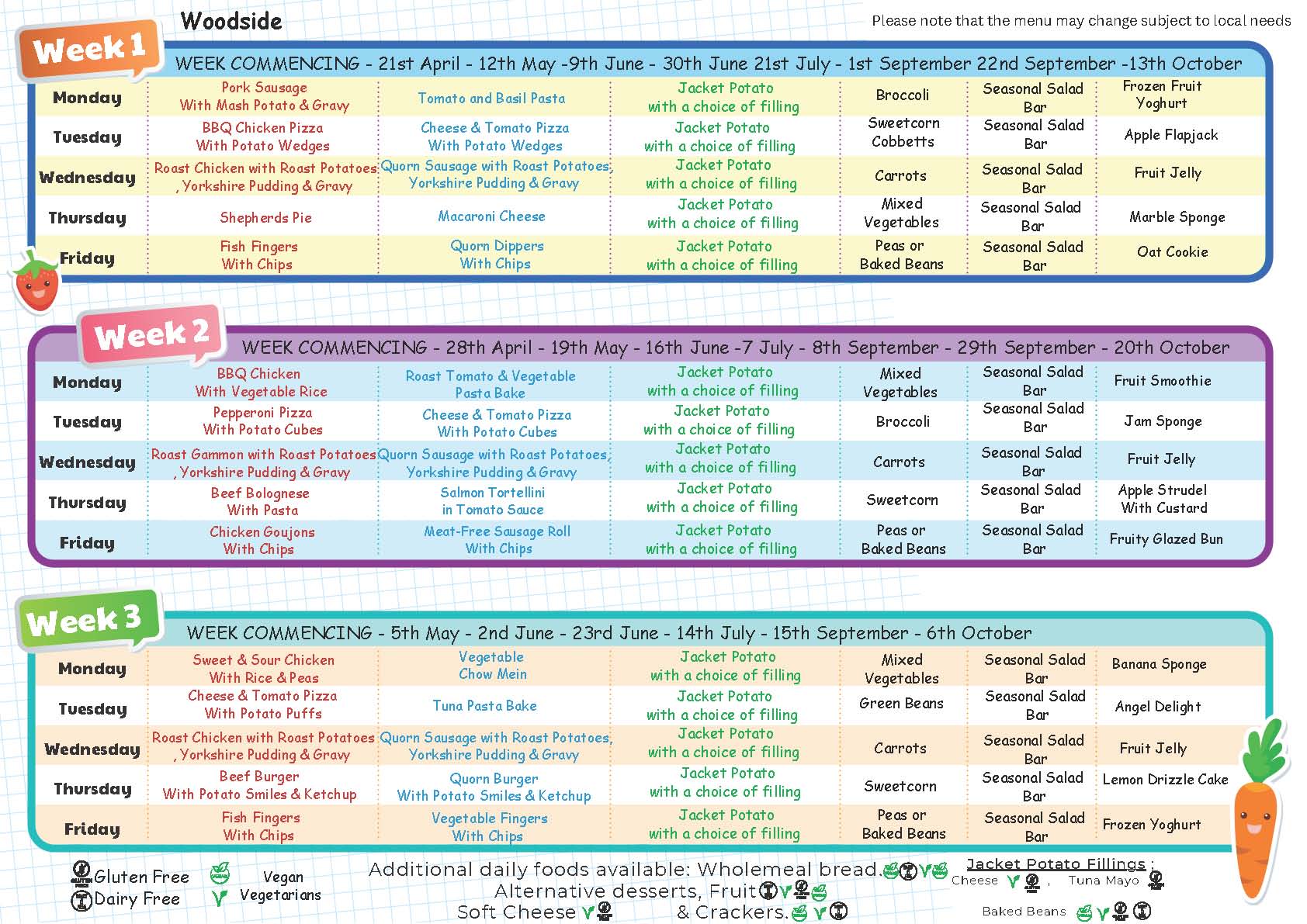Select Lemon Drizzle Cake dessert
The height and width of the screenshot is (924, 1307).
click(x=1165, y=779)
